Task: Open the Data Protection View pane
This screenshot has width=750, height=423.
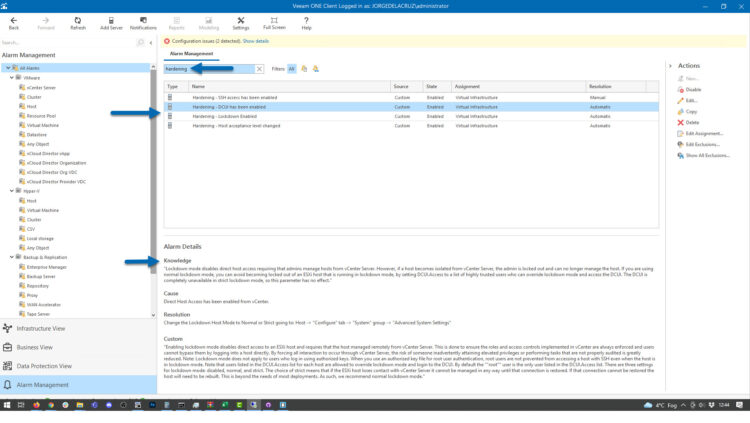Action: pyautogui.click(x=78, y=366)
